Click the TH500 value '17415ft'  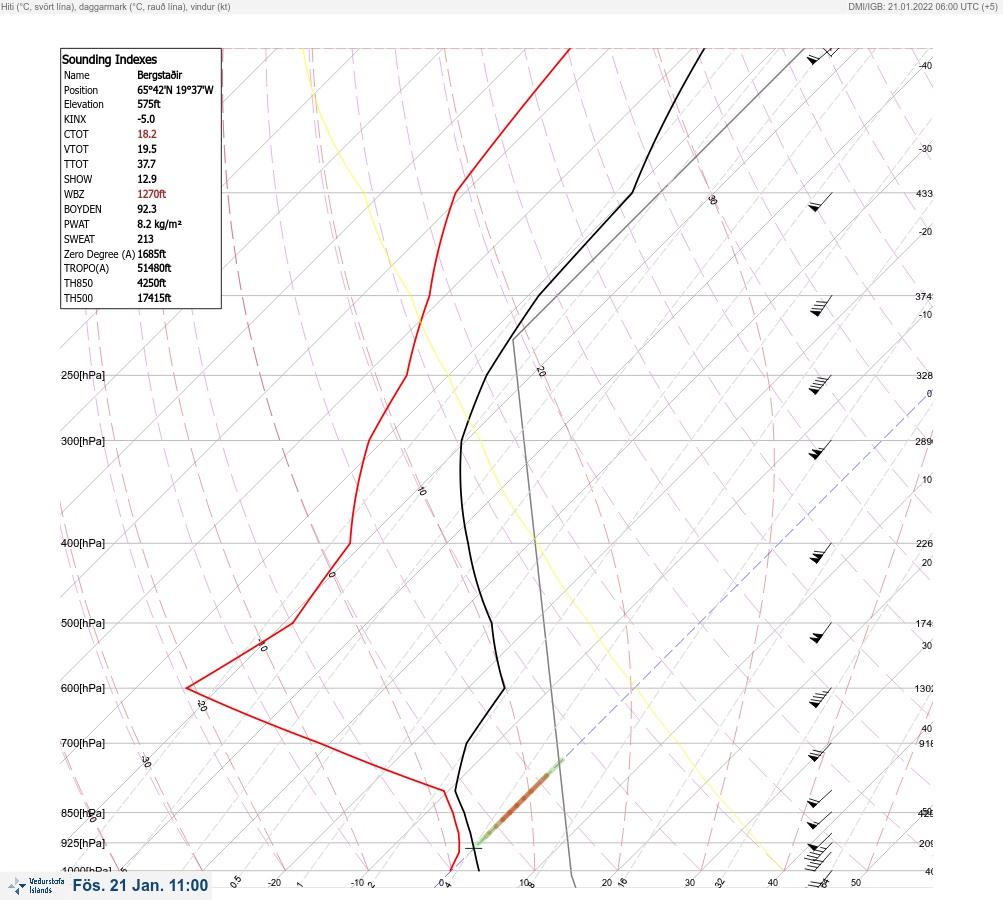point(154,298)
